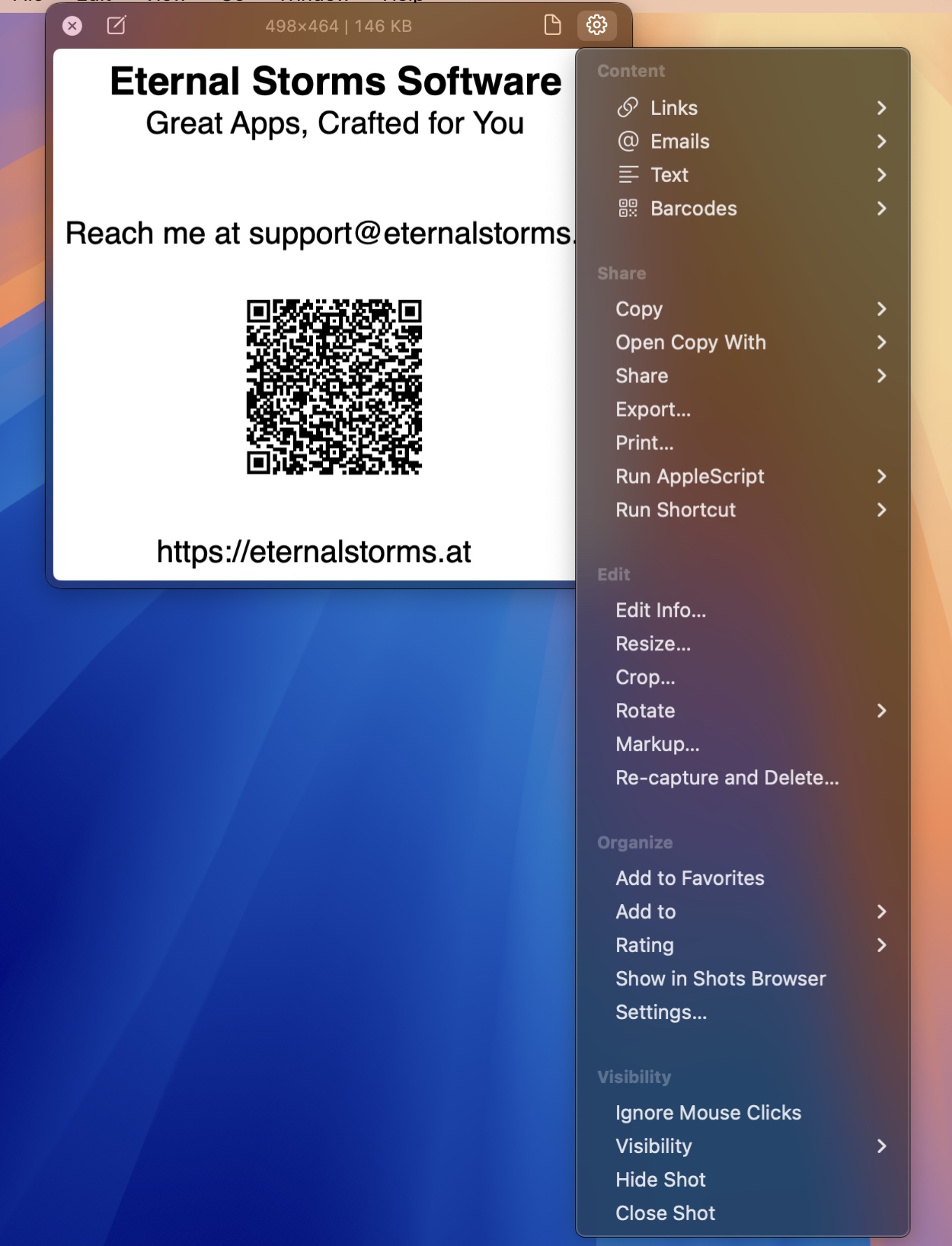Expand the Links submenu chevron
Image resolution: width=952 pixels, height=1246 pixels.
pos(881,107)
